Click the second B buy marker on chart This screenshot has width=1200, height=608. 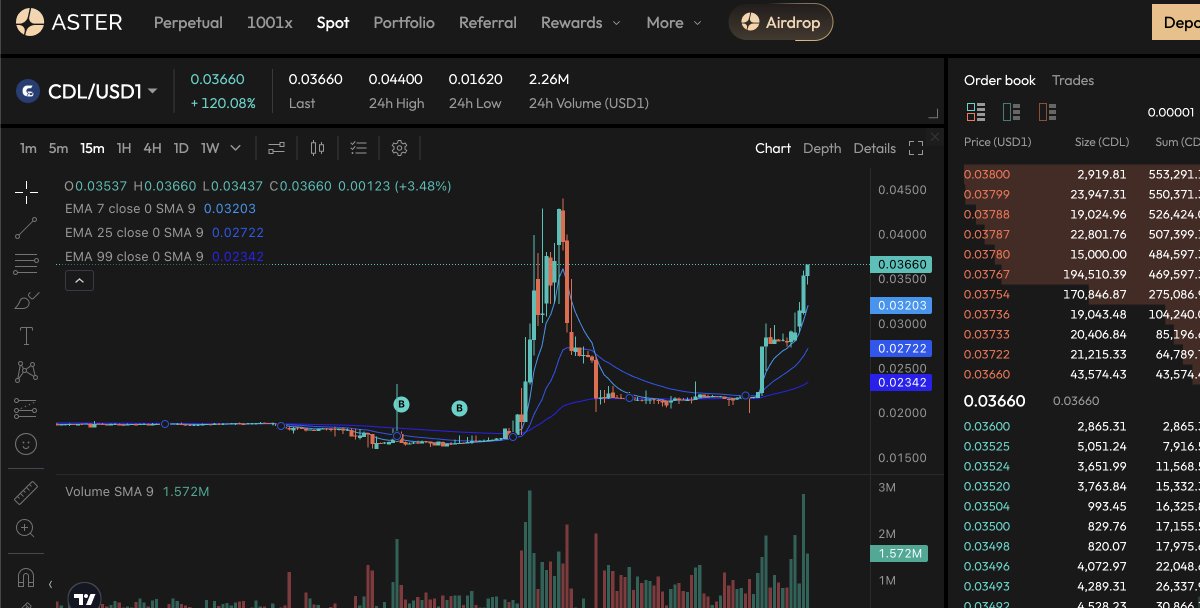click(459, 408)
